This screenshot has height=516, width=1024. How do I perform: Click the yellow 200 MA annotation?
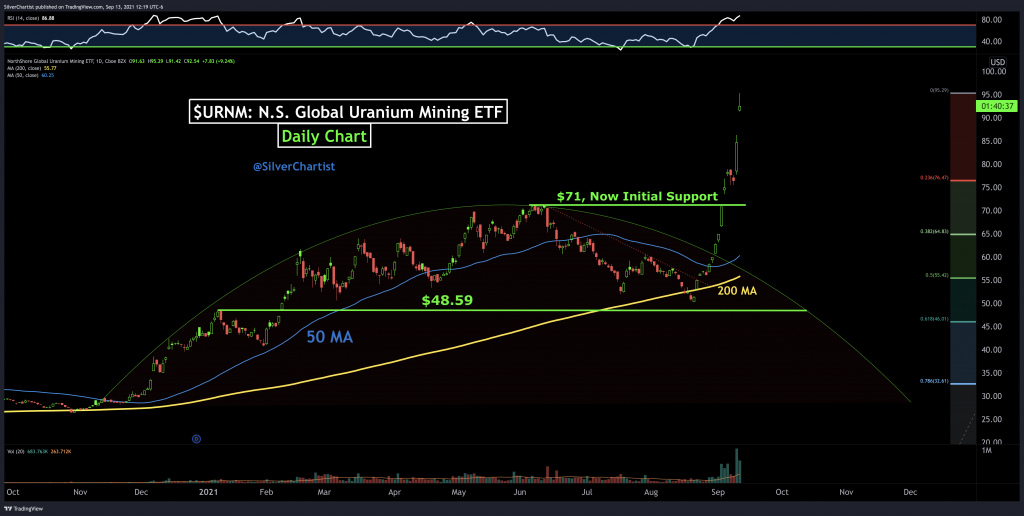coord(737,291)
